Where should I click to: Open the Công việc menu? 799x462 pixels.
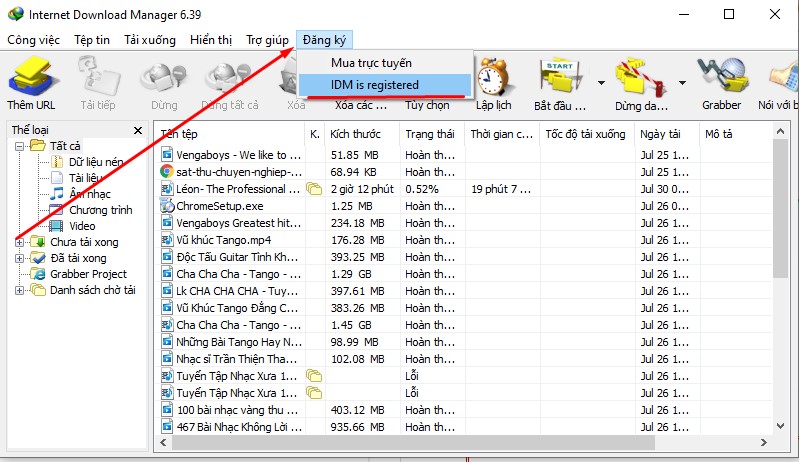pyautogui.click(x=34, y=40)
